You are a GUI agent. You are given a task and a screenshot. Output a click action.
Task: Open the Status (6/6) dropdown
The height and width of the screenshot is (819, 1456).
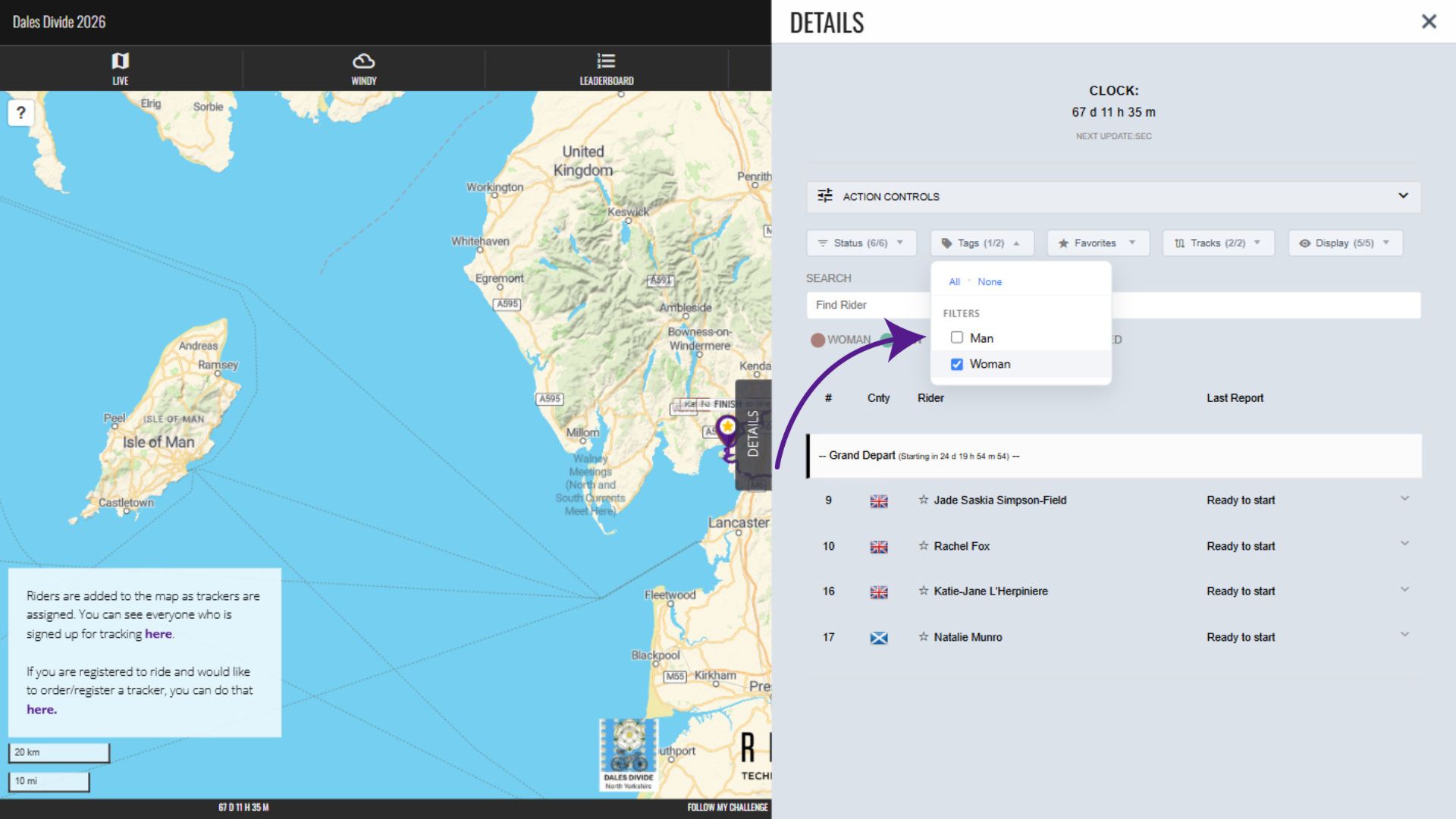pyautogui.click(x=861, y=243)
